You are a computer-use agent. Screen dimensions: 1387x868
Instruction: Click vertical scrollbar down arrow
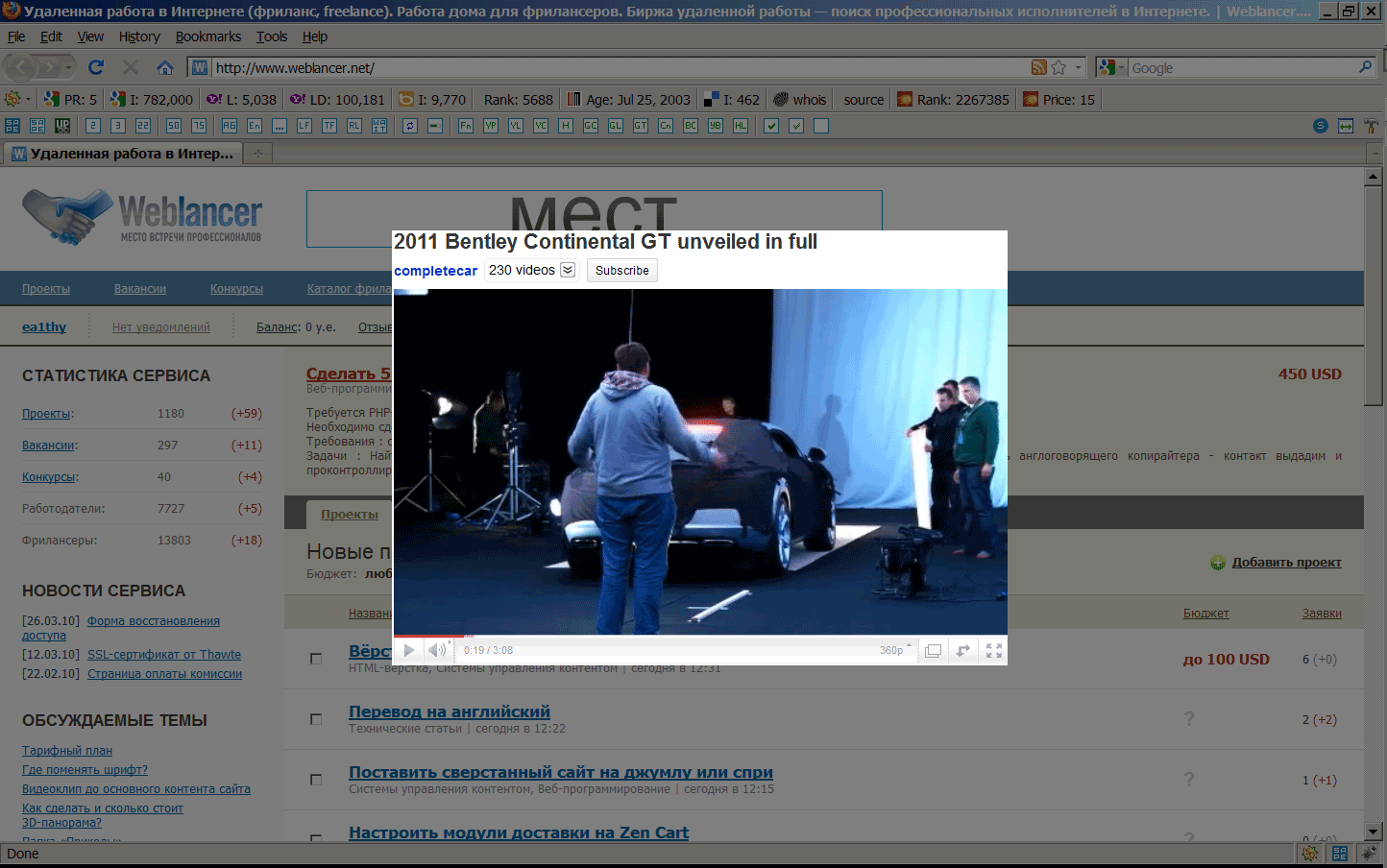[1374, 832]
